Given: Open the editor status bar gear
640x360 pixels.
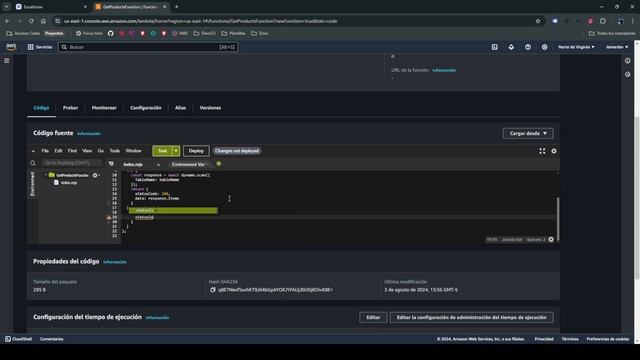Looking at the screenshot, I should point(551,240).
